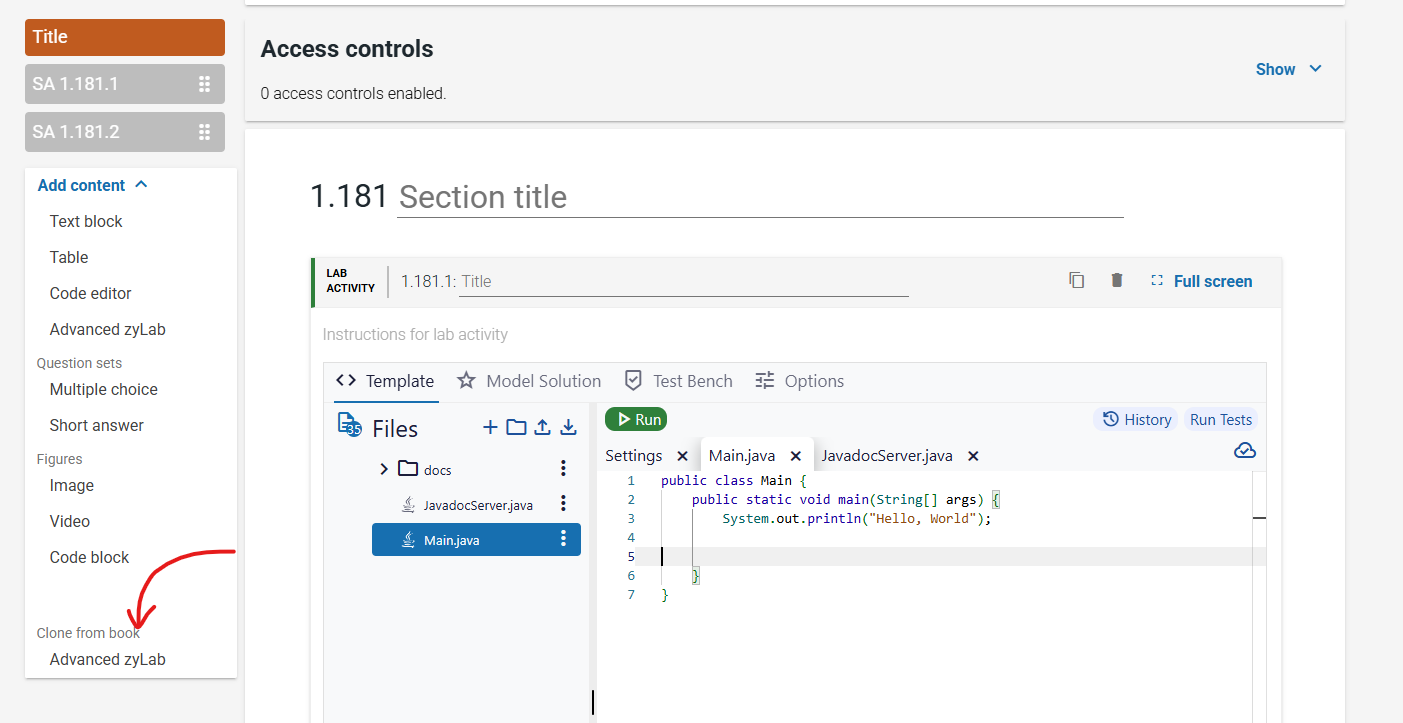Viewport: 1403px width, 723px height.
Task: Add a new folder in Files
Action: (x=515, y=427)
